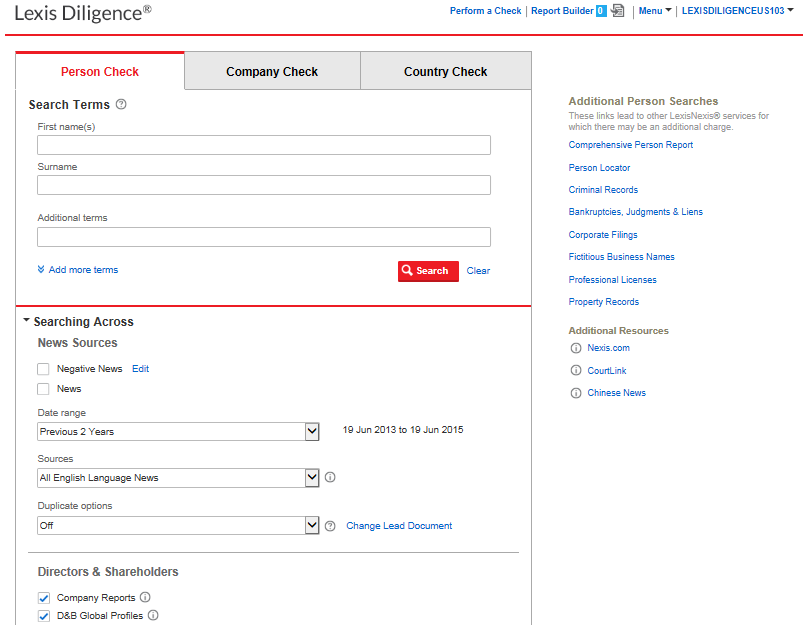Open the Date range dropdown

click(x=178, y=432)
